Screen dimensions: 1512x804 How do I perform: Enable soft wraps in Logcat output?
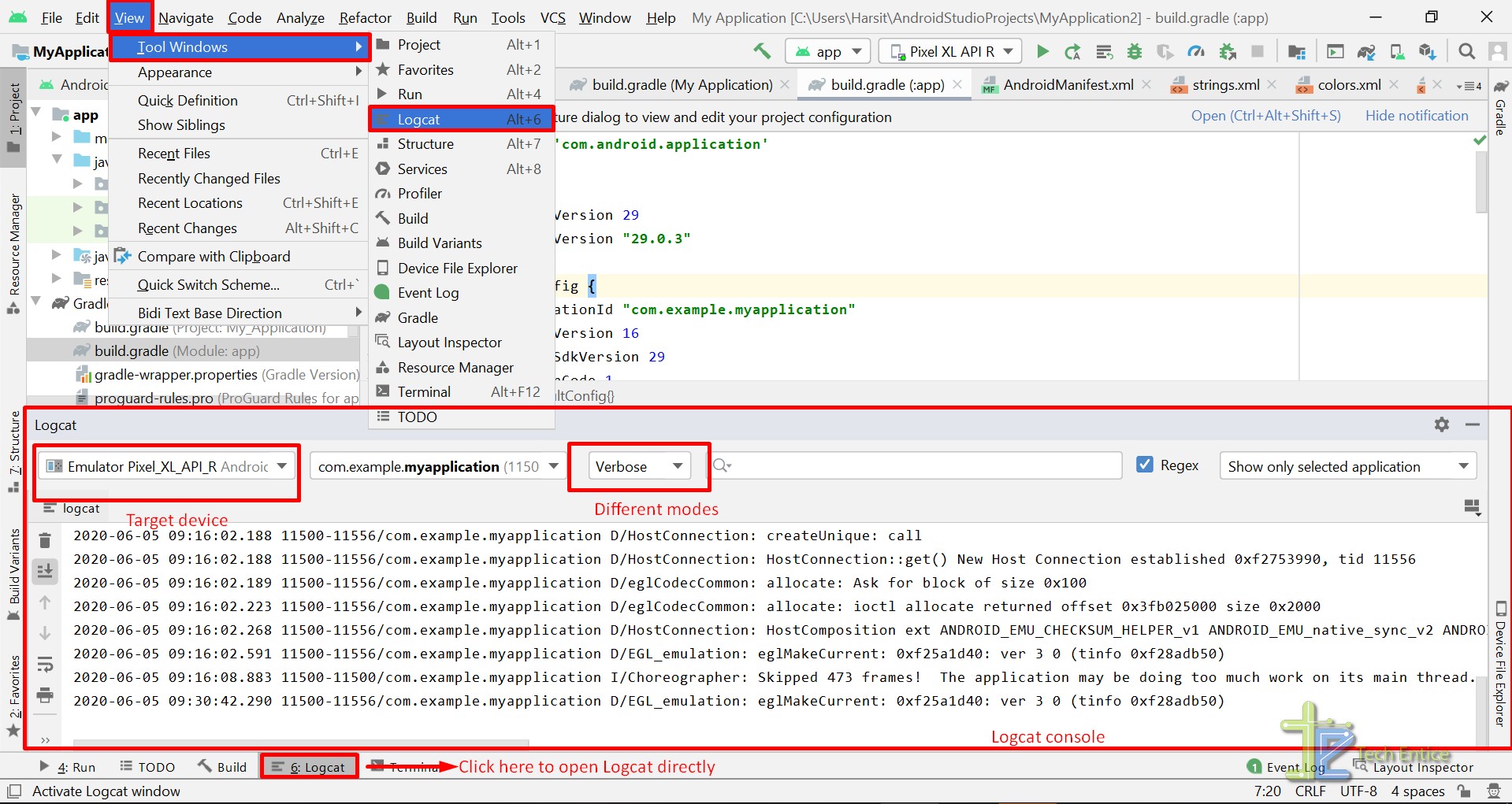point(45,664)
